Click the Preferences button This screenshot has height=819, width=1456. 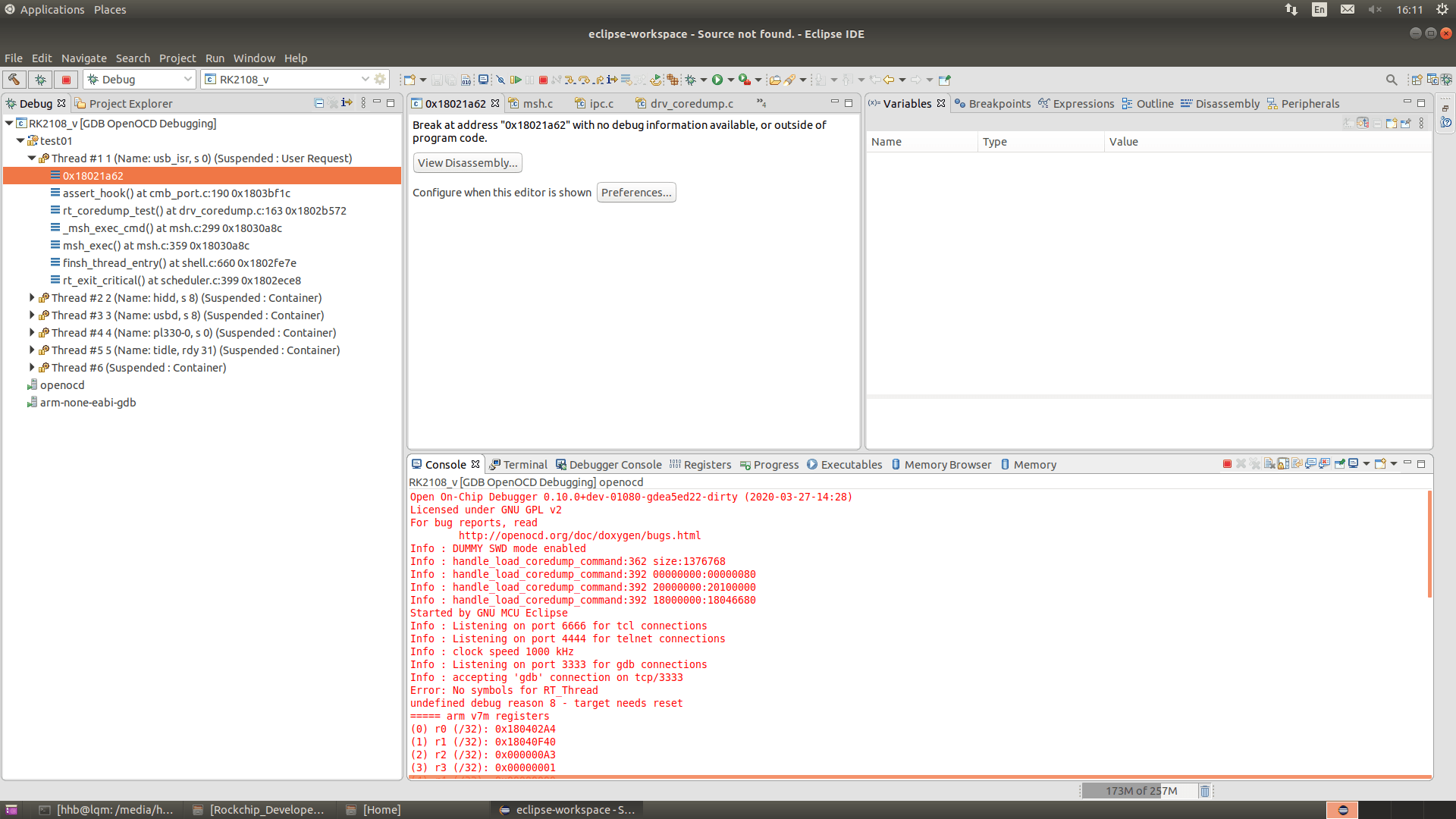pyautogui.click(x=636, y=192)
